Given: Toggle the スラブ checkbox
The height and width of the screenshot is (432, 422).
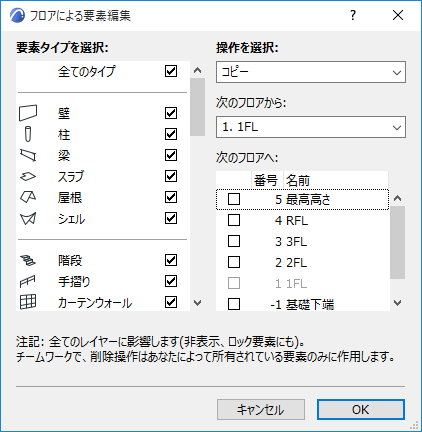Looking at the screenshot, I should (171, 176).
